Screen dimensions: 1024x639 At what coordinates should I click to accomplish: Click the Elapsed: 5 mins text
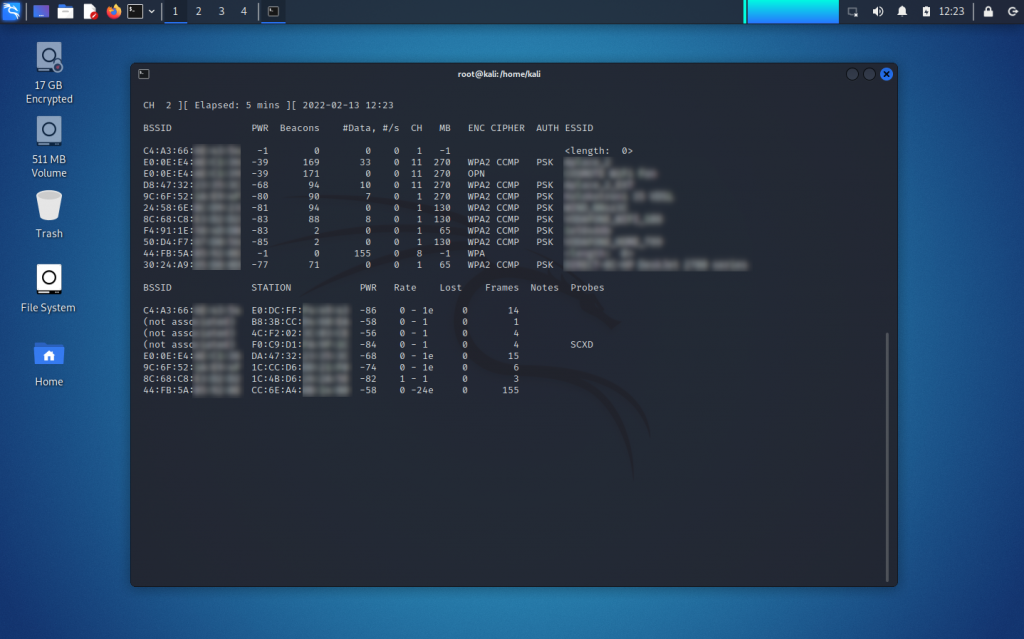coord(237,105)
